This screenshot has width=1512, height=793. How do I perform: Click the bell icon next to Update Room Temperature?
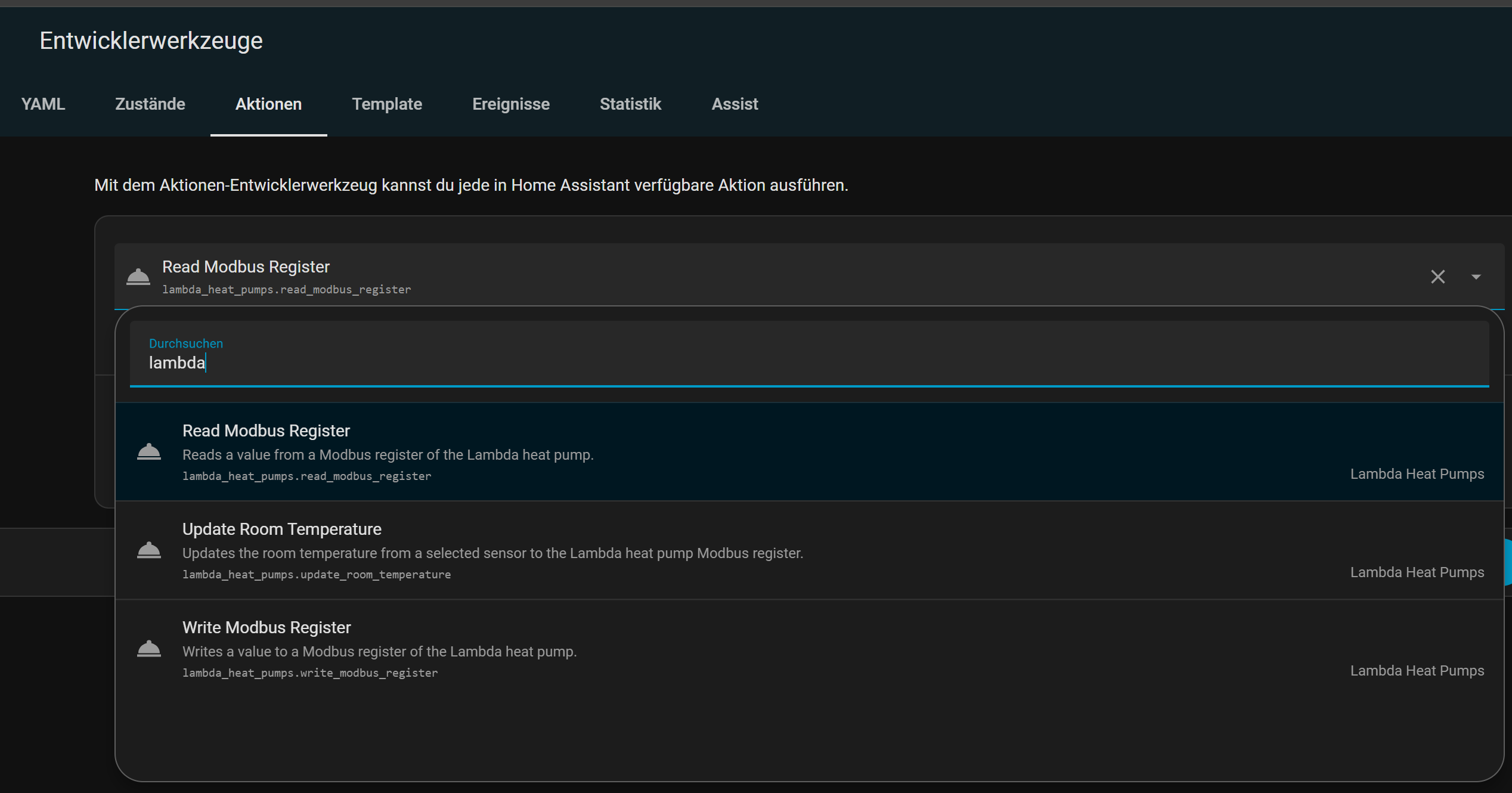(149, 550)
